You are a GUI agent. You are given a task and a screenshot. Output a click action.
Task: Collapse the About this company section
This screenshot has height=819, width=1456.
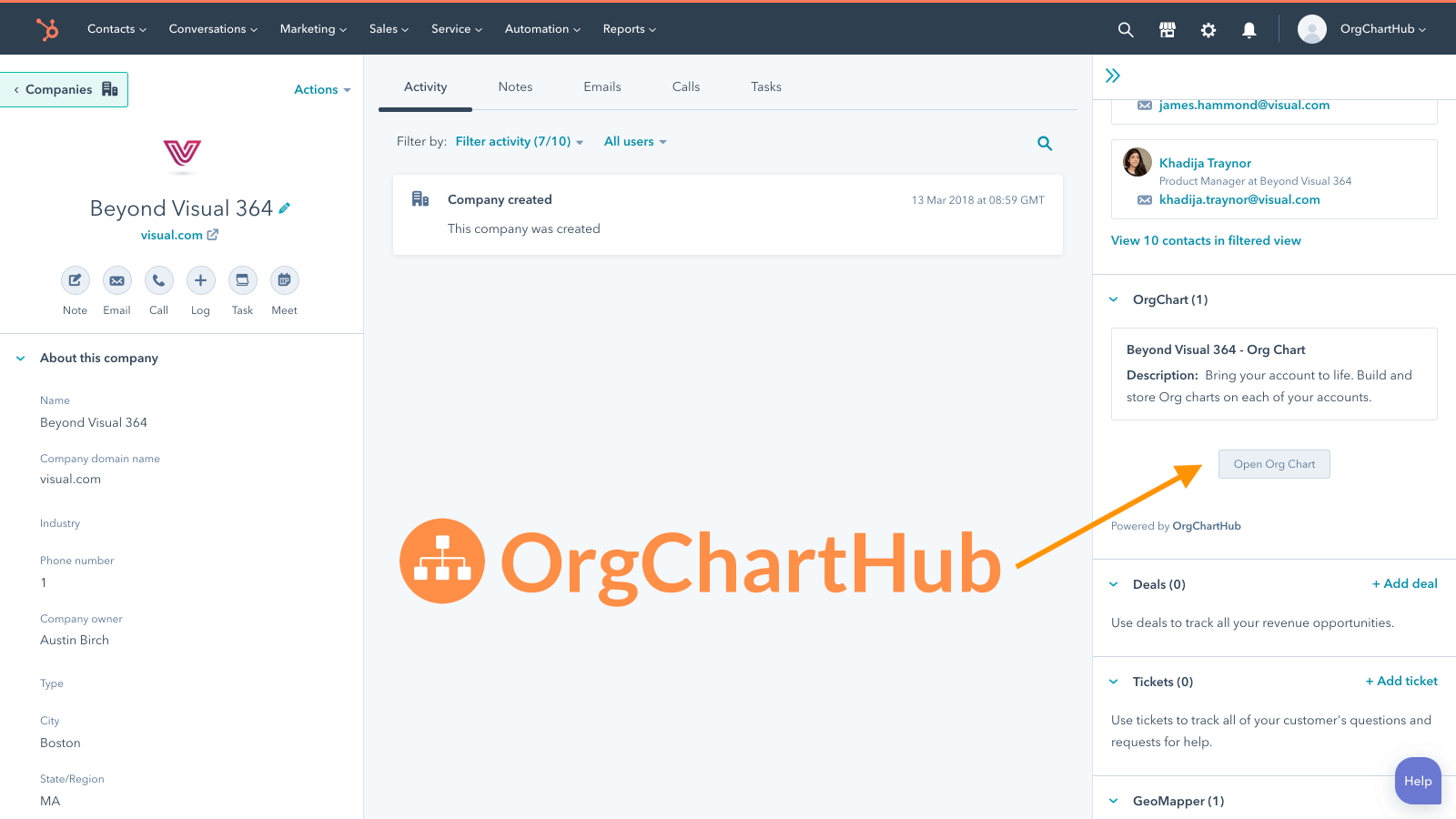21,359
